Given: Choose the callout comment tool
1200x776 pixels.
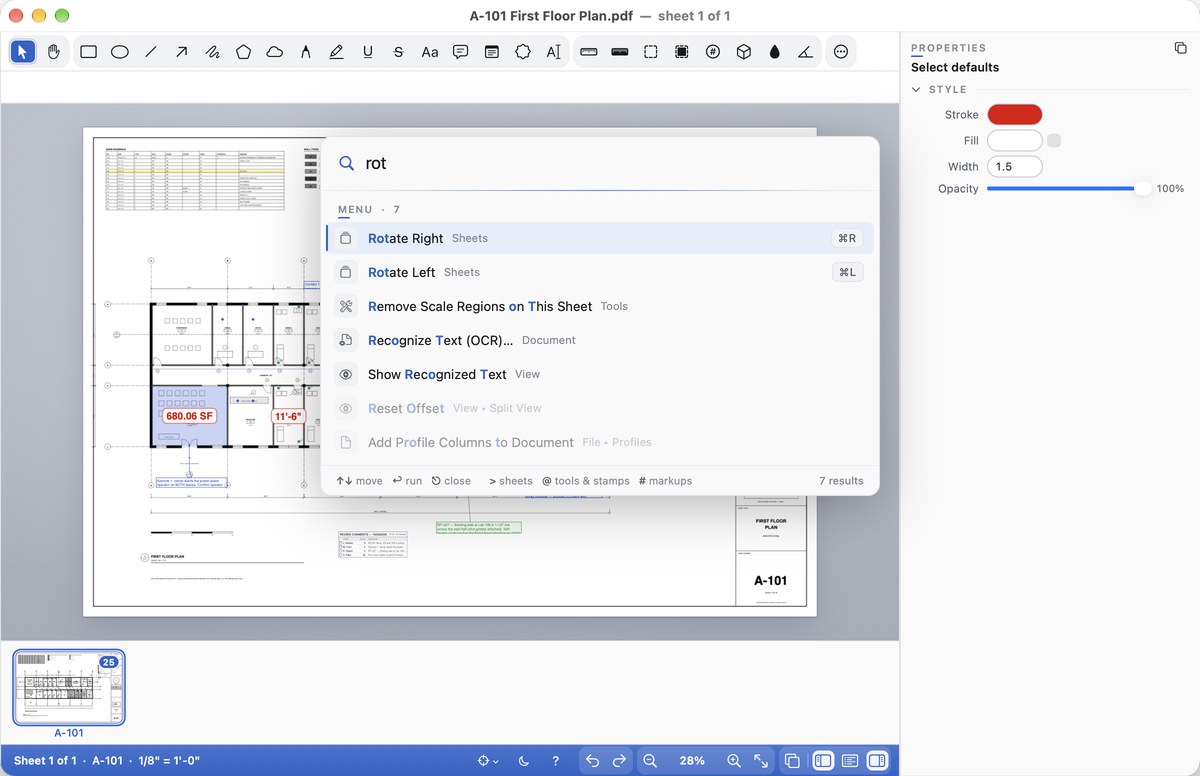Looking at the screenshot, I should point(461,52).
